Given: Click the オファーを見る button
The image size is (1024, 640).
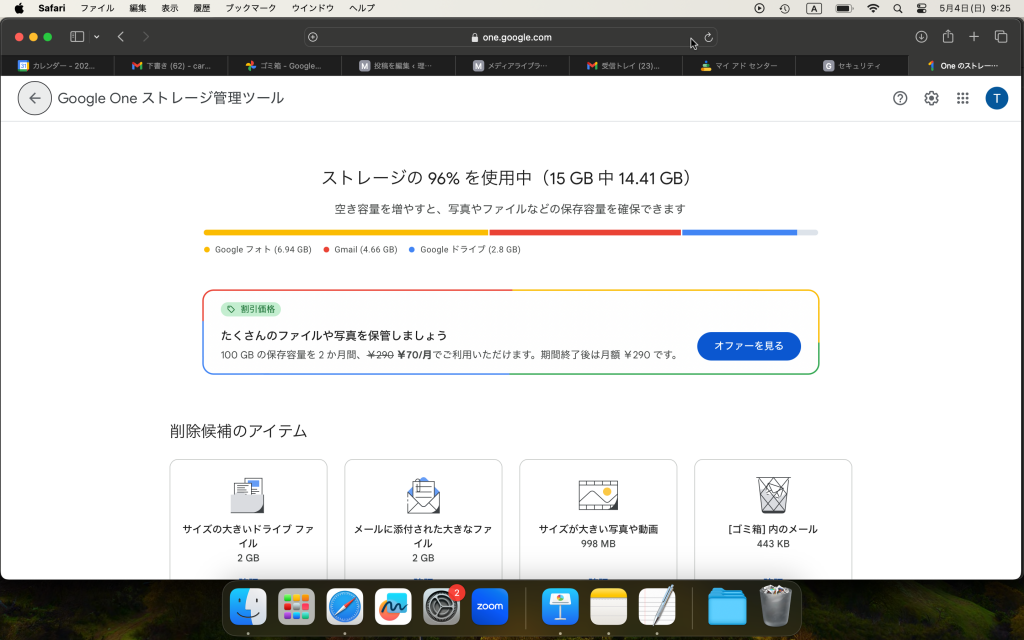Looking at the screenshot, I should (749, 346).
